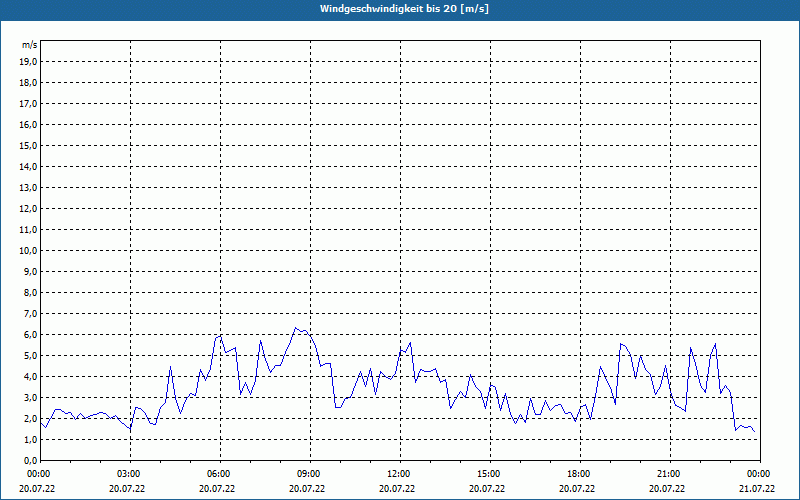This screenshot has width=800, height=500.
Task: Click the 09:00 time axis label
Action: pos(310,474)
